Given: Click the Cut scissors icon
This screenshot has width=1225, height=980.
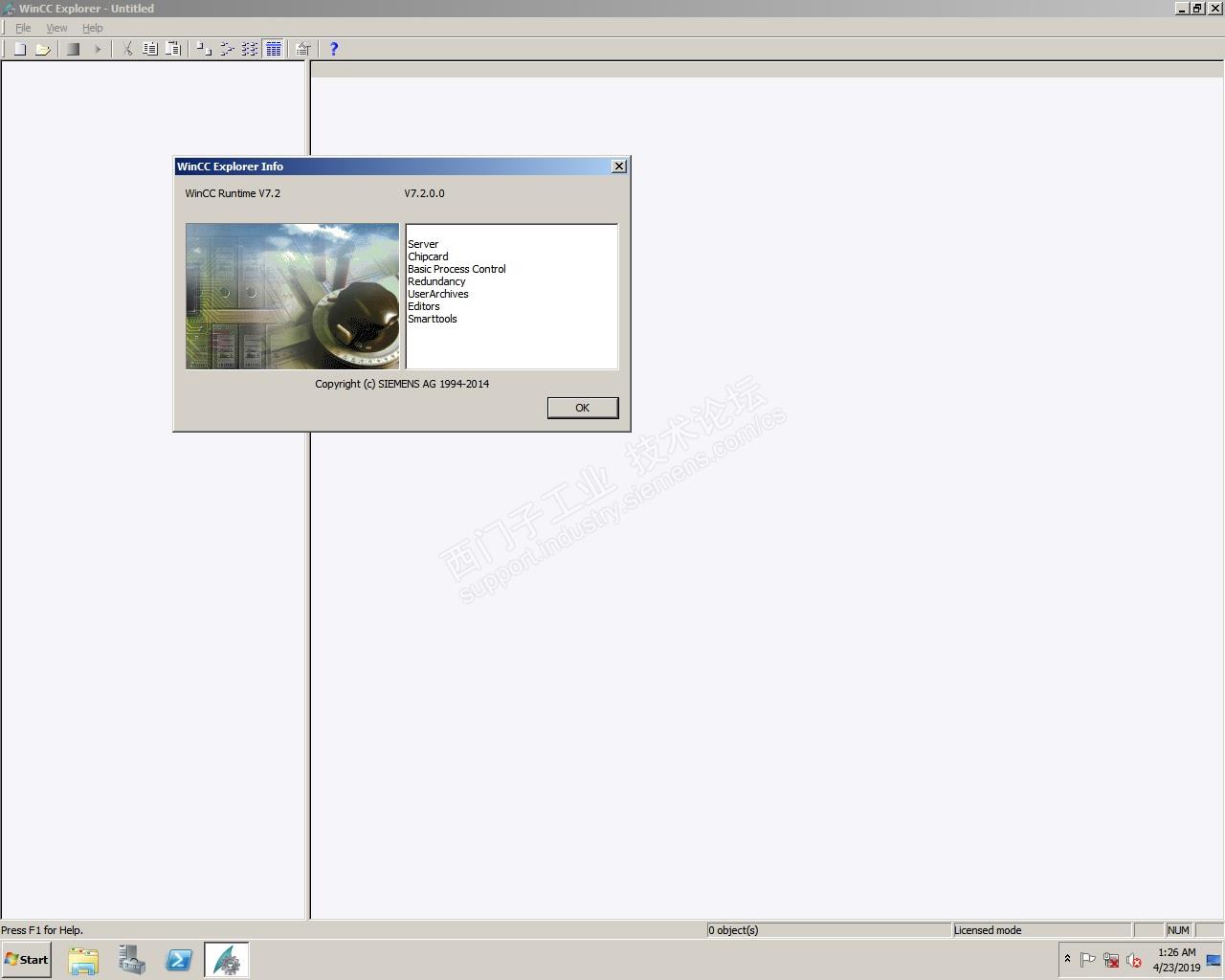Looking at the screenshot, I should point(126,49).
